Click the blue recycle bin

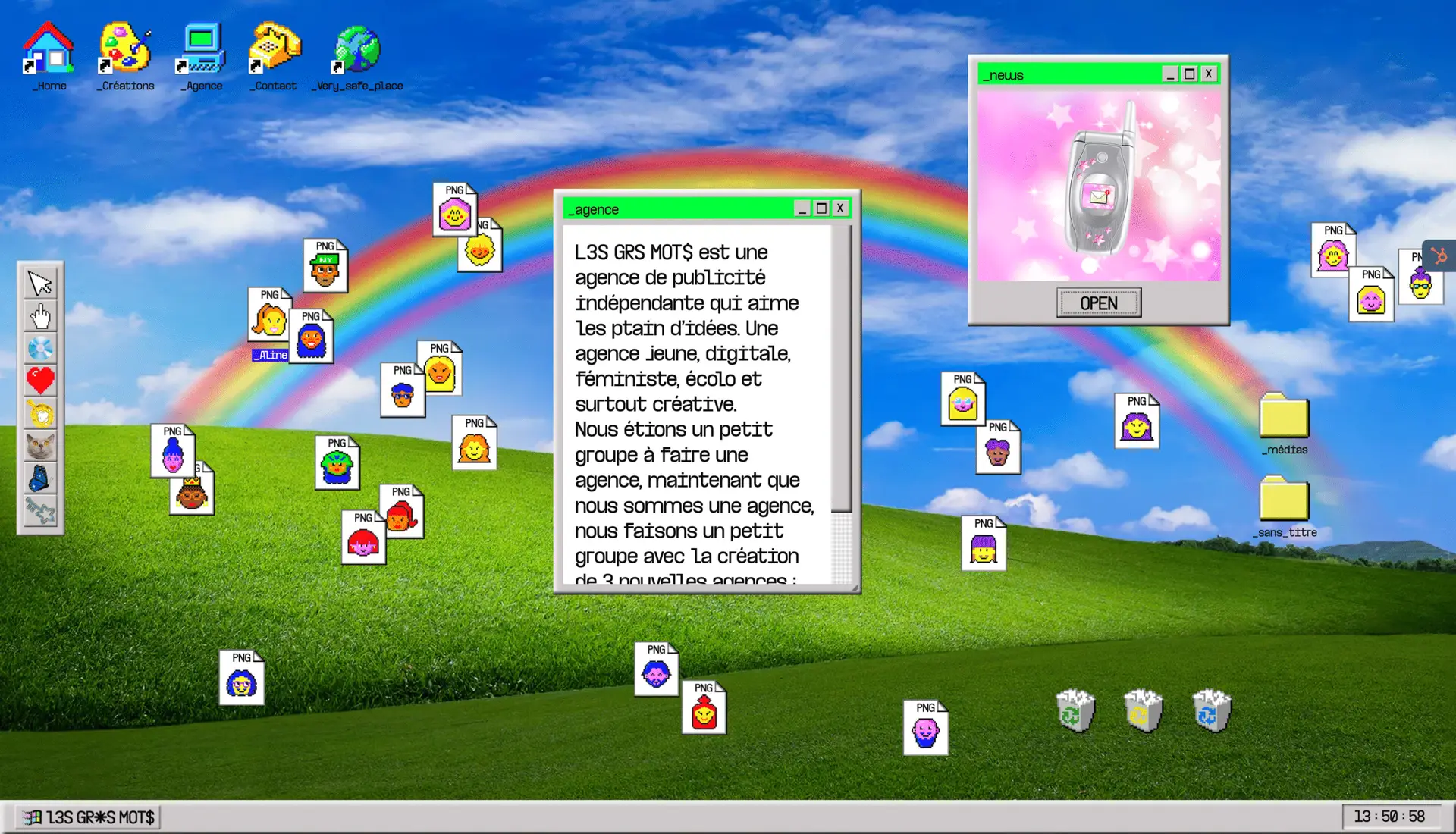point(1211,710)
